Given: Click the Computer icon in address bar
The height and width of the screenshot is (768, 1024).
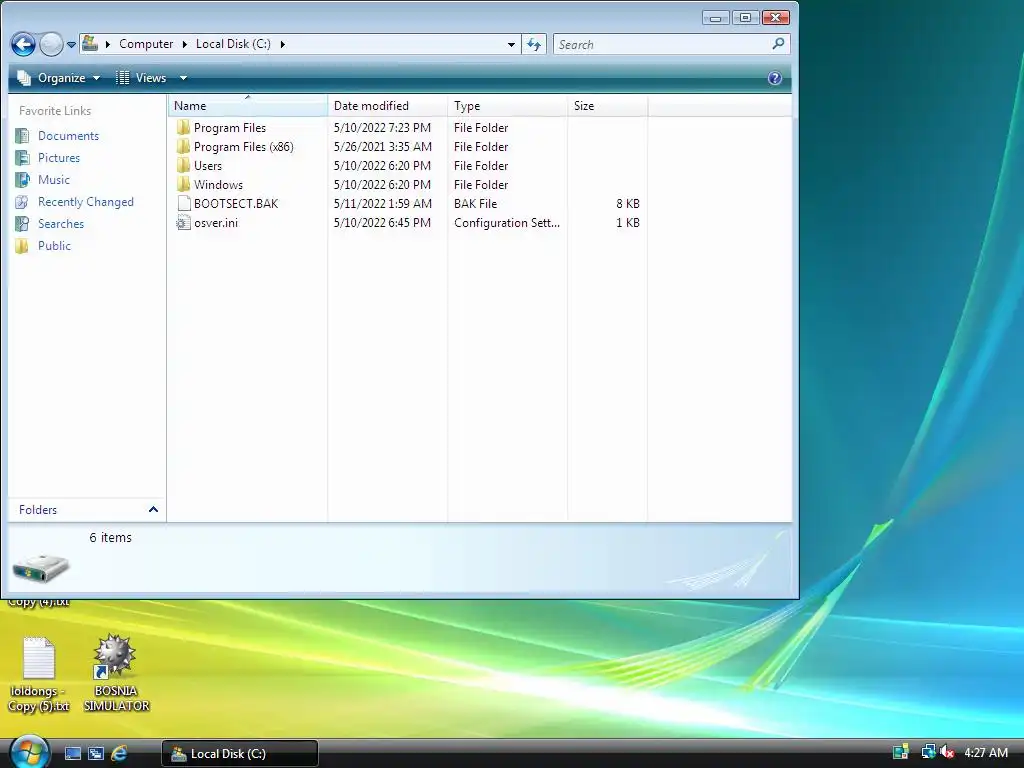Looking at the screenshot, I should (90, 44).
